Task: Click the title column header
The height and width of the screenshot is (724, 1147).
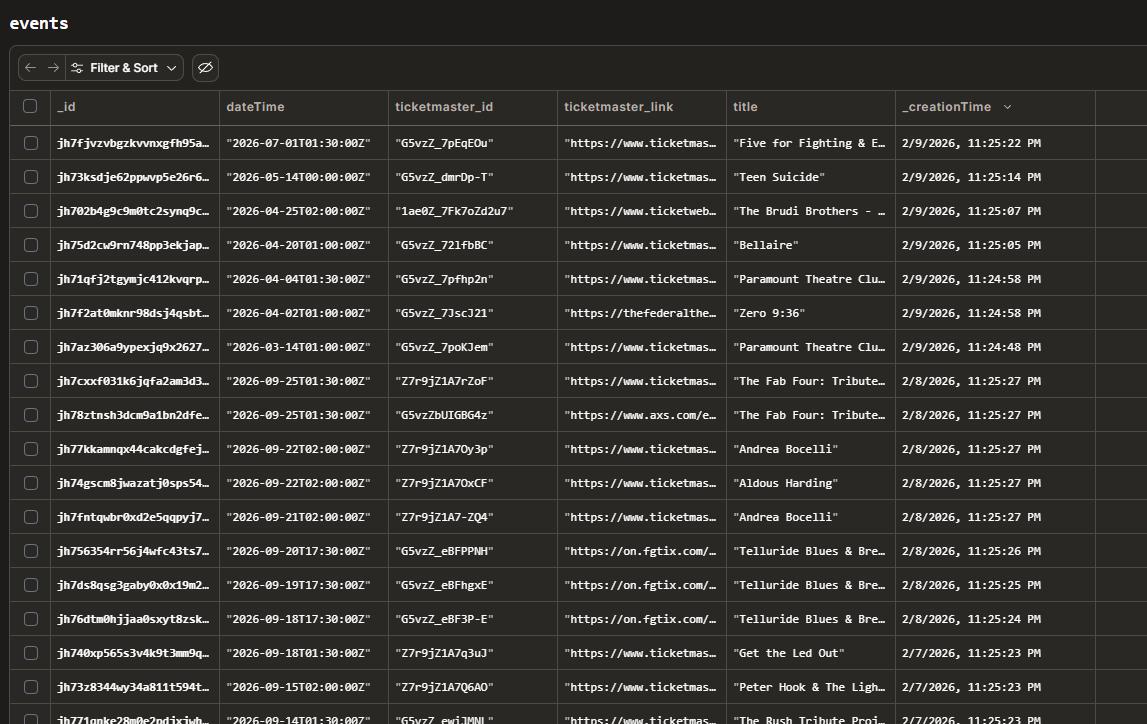Action: 811,108
